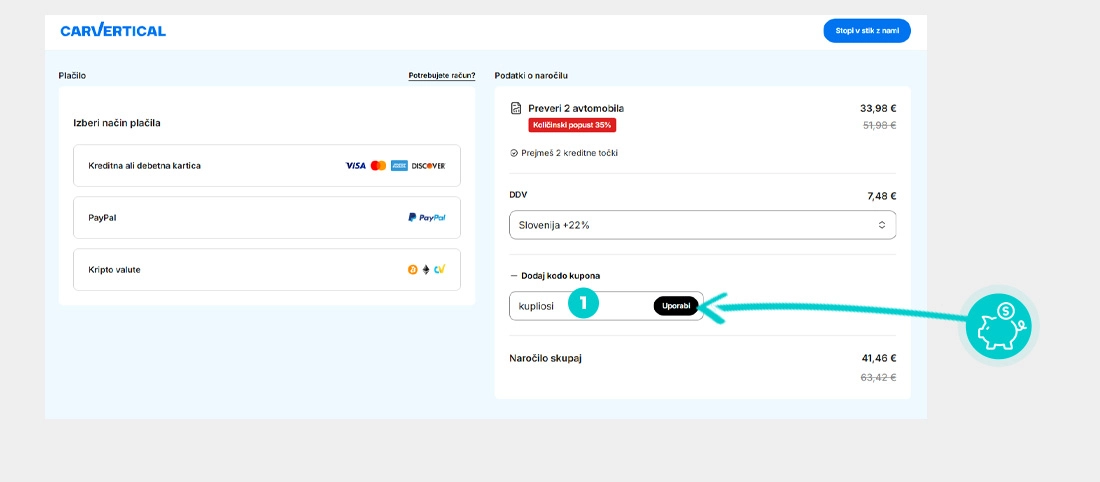Open the Potrebujete račun? link
This screenshot has width=1100, height=482.
coord(441,75)
